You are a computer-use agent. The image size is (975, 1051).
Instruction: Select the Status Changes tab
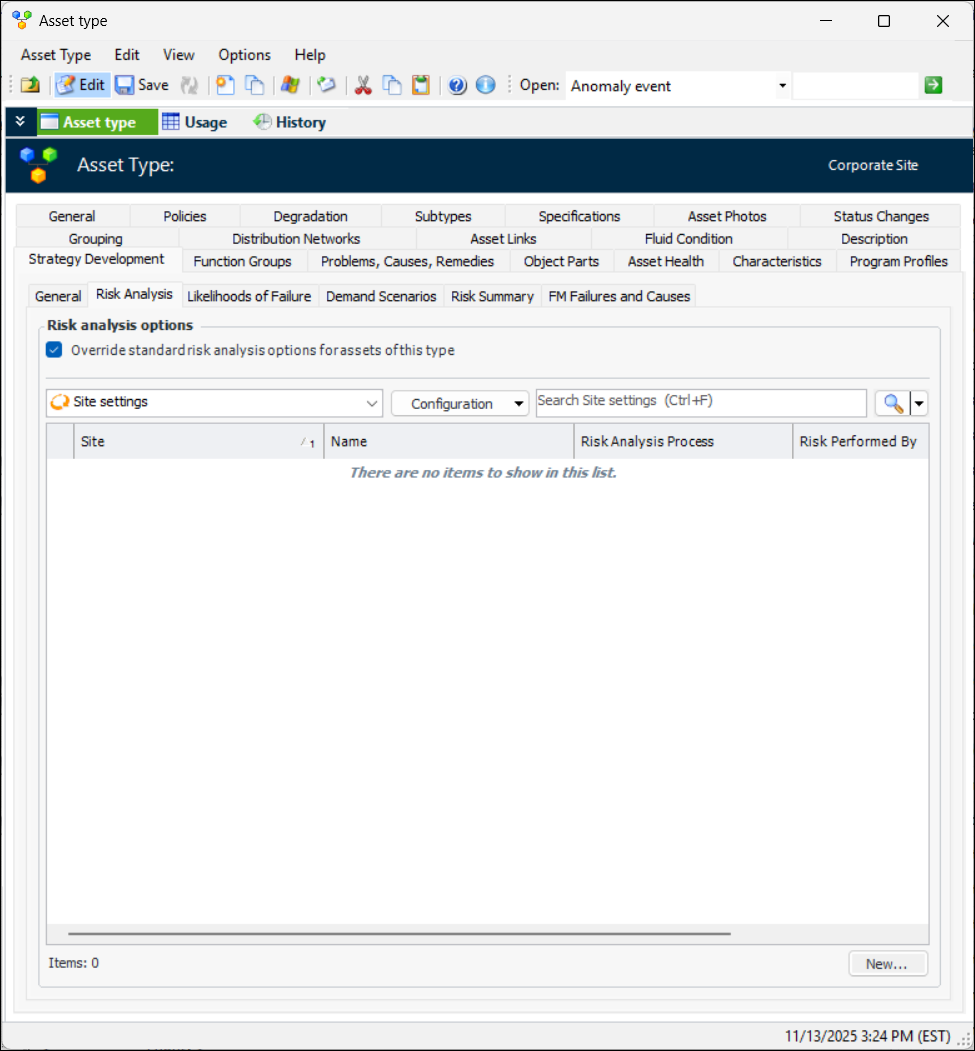click(x=881, y=217)
